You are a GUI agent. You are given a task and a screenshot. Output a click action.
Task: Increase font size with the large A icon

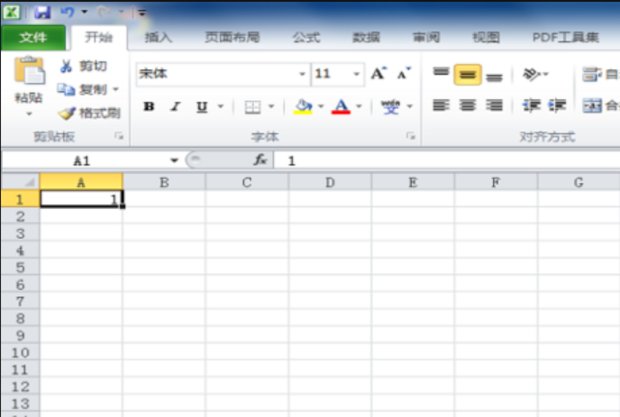(378, 74)
